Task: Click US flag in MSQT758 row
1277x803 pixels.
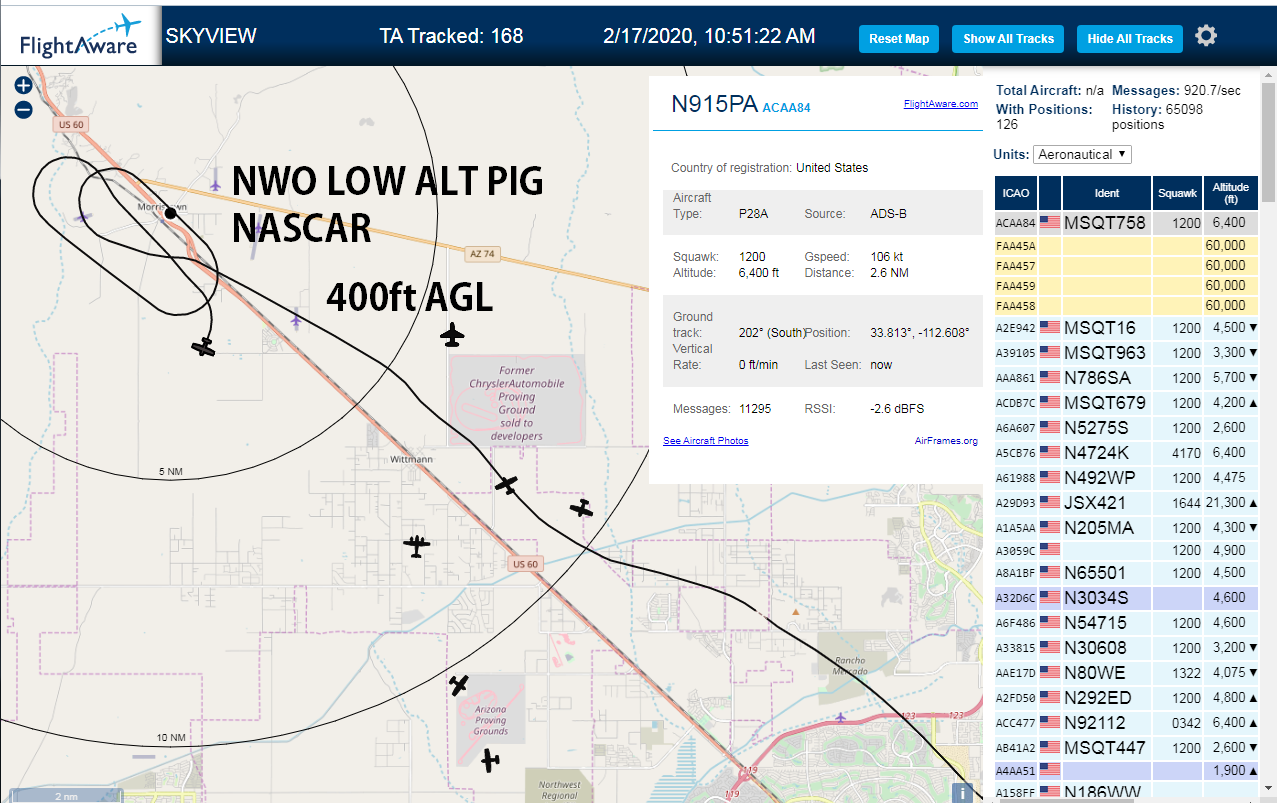Action: [1050, 223]
